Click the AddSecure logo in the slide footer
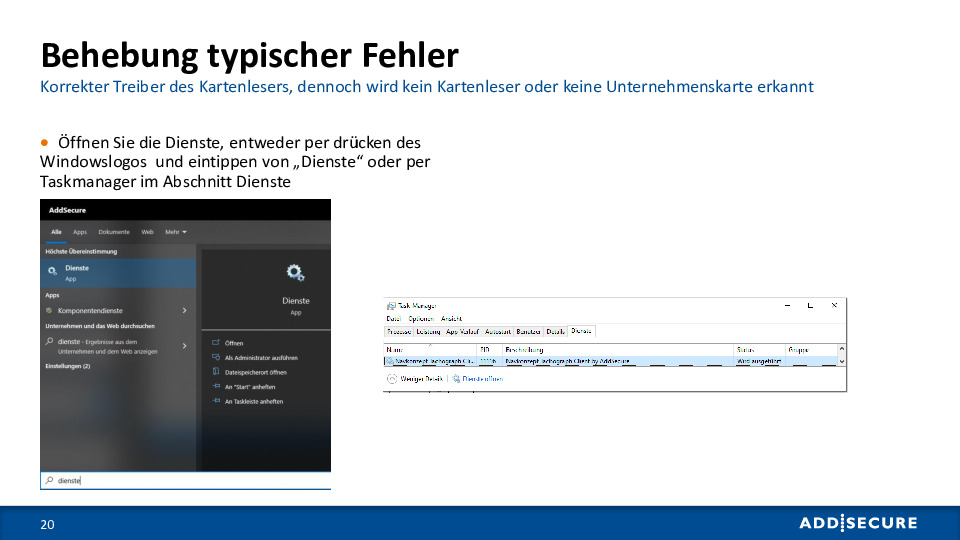 (858, 523)
